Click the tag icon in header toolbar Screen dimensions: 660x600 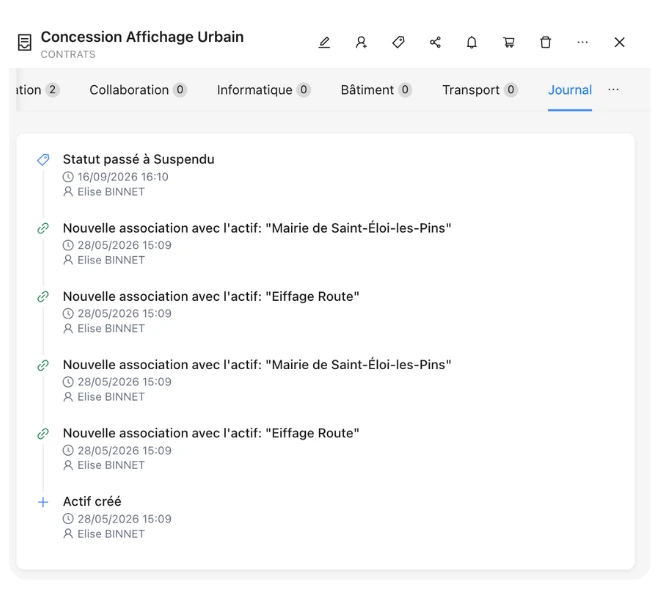point(398,43)
